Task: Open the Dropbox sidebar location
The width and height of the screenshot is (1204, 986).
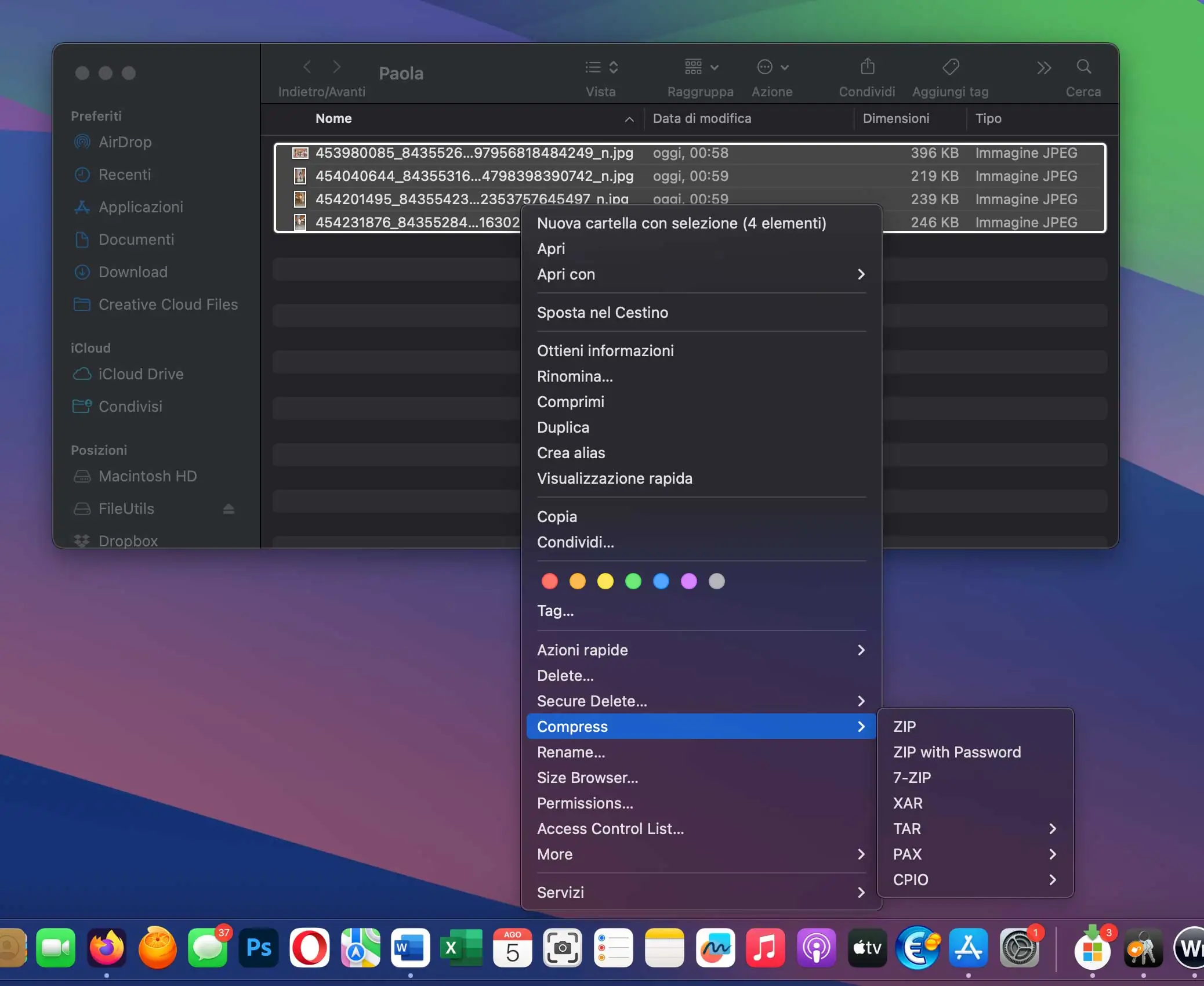Action: coord(129,541)
